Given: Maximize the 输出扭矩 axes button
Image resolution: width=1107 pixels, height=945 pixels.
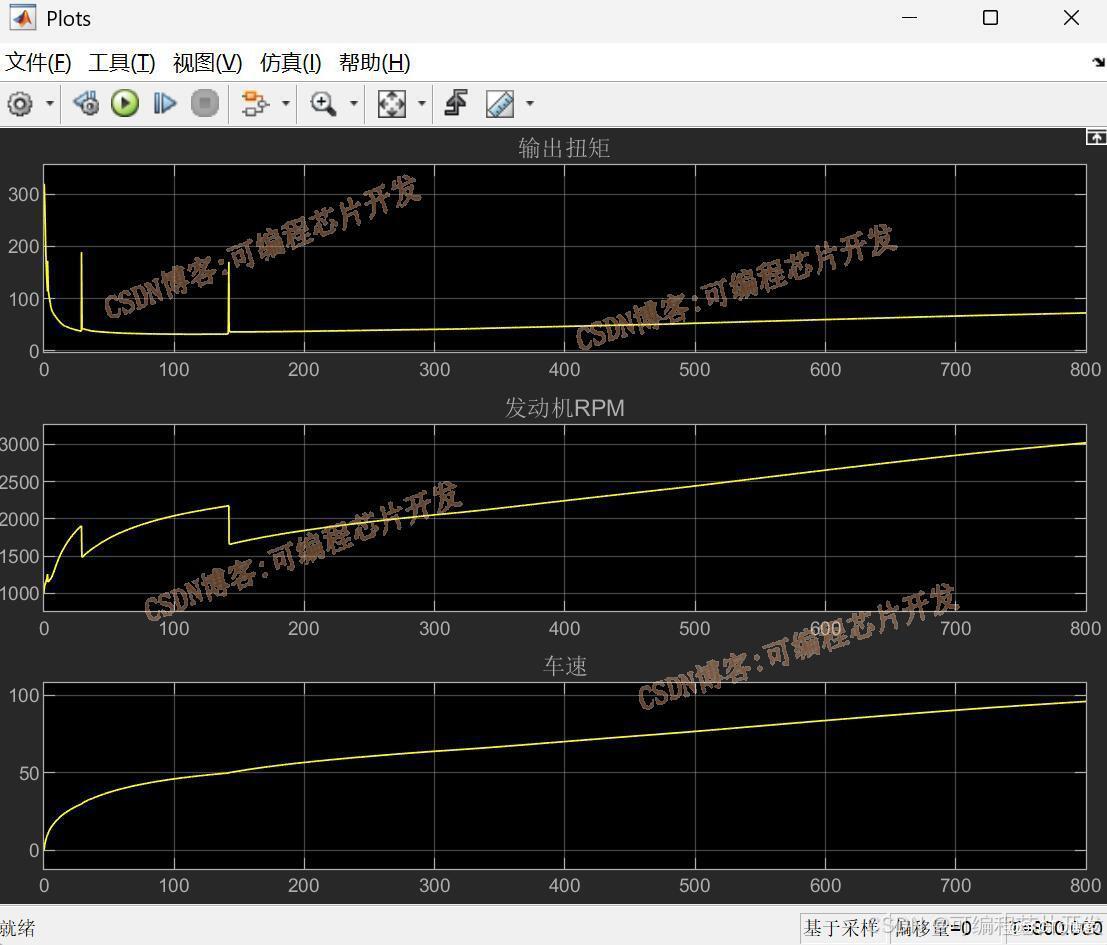Looking at the screenshot, I should (1096, 138).
